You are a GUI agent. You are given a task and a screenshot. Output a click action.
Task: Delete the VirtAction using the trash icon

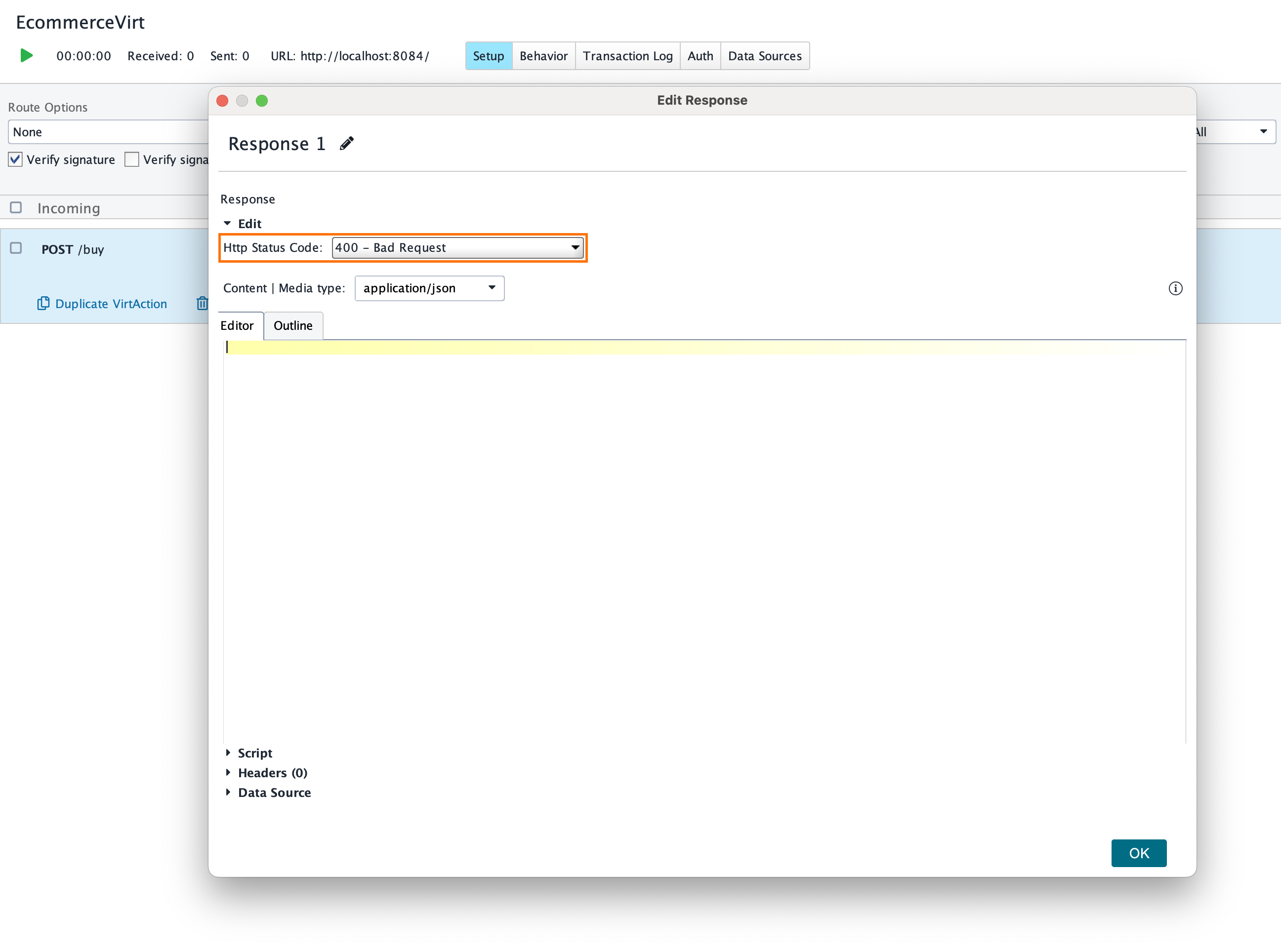pos(203,303)
